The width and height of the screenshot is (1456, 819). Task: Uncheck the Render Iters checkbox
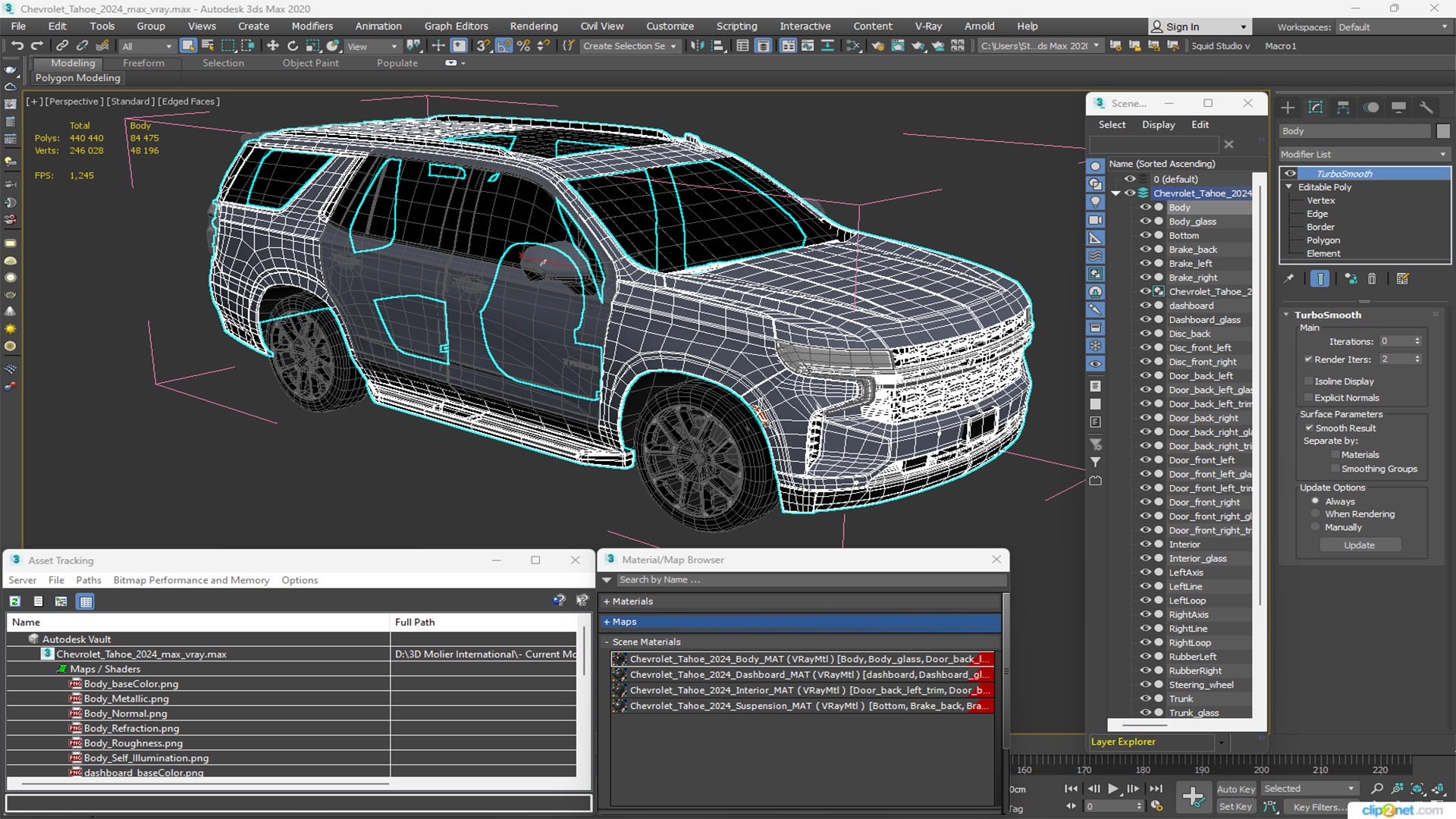point(1308,359)
